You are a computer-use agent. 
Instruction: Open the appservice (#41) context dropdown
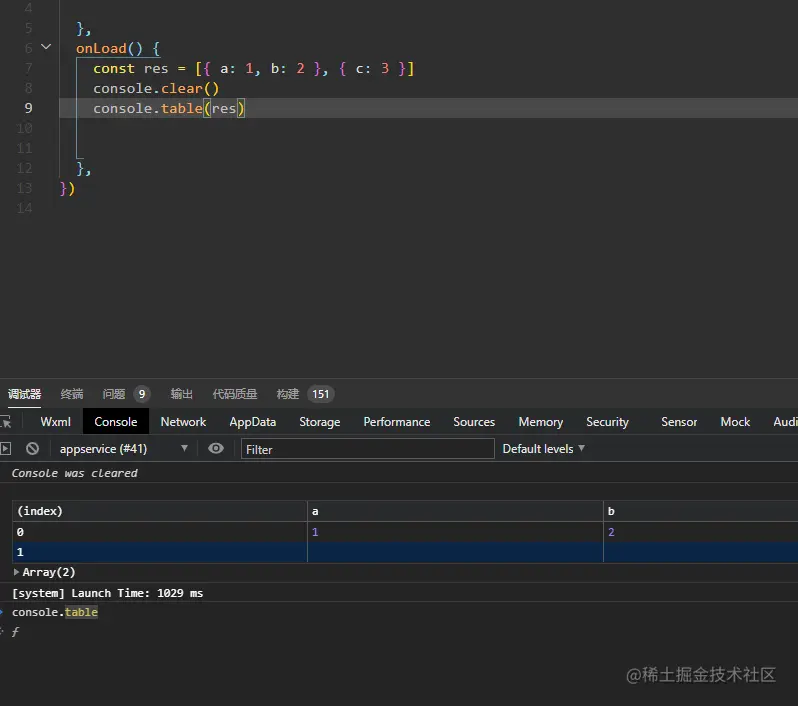(x=124, y=448)
